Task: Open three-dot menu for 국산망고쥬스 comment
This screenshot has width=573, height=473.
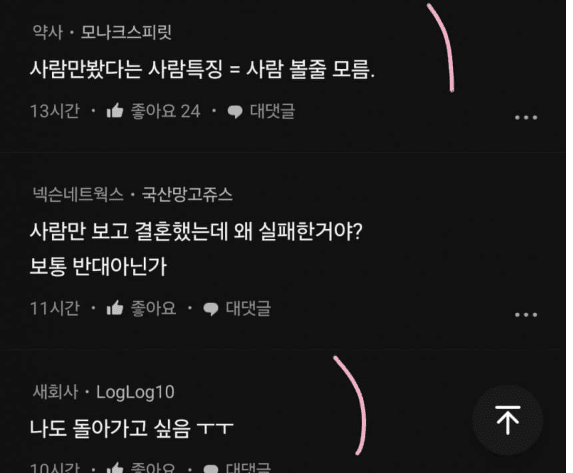Action: pyautogui.click(x=526, y=314)
